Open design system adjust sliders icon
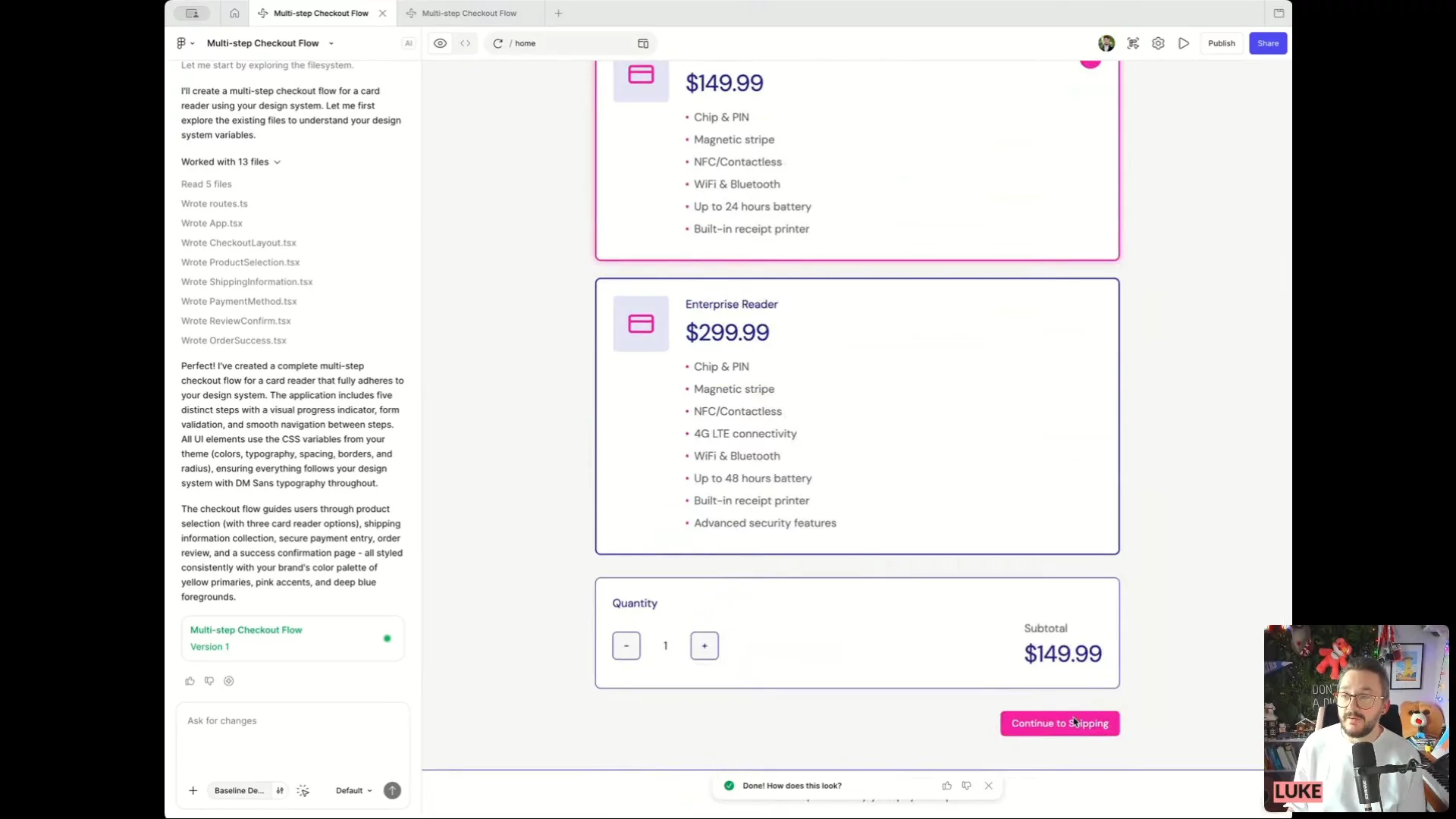Screen dimensions: 1456x819 pyautogui.click(x=280, y=791)
